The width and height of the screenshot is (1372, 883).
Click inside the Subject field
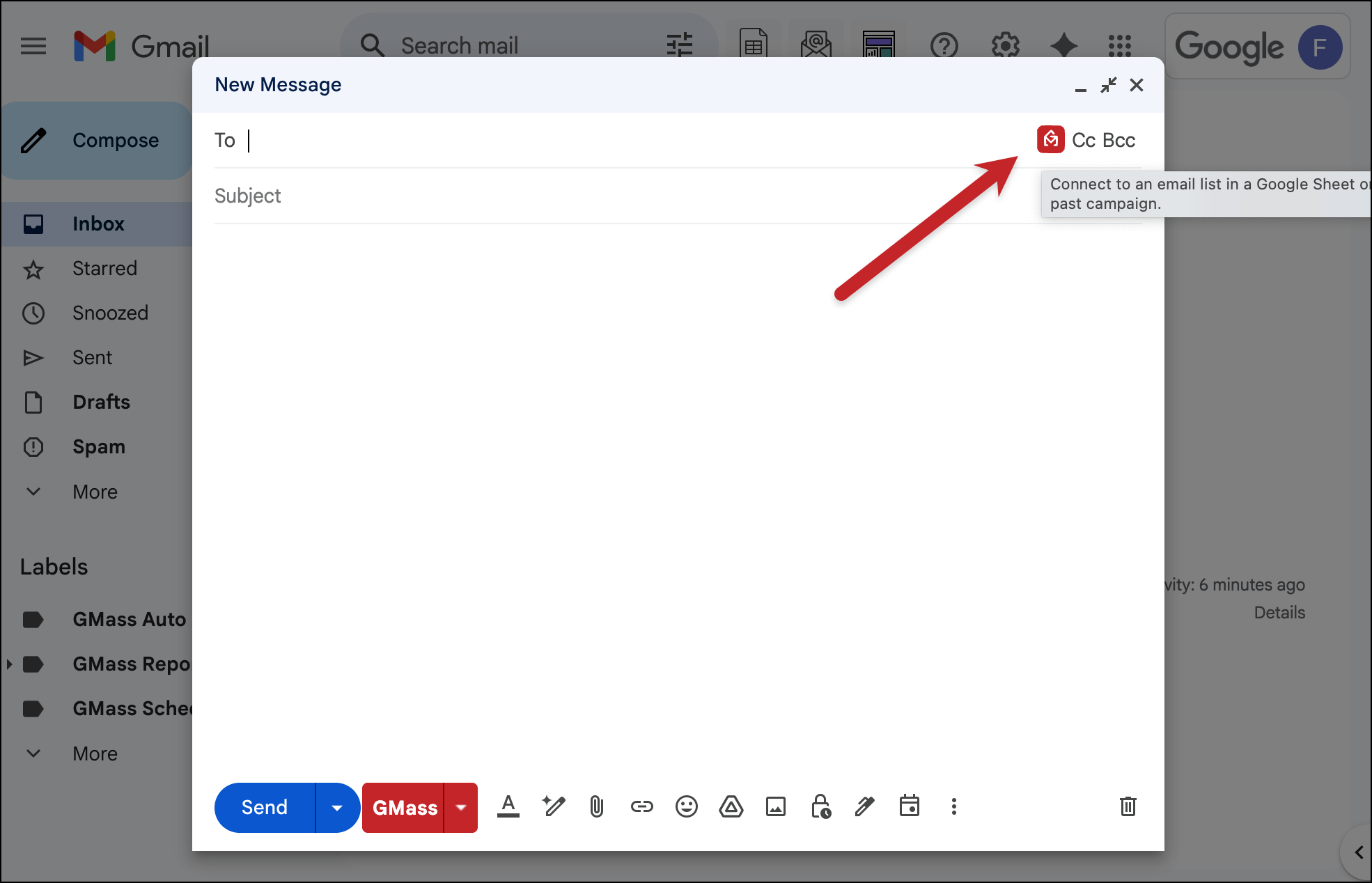(488, 196)
